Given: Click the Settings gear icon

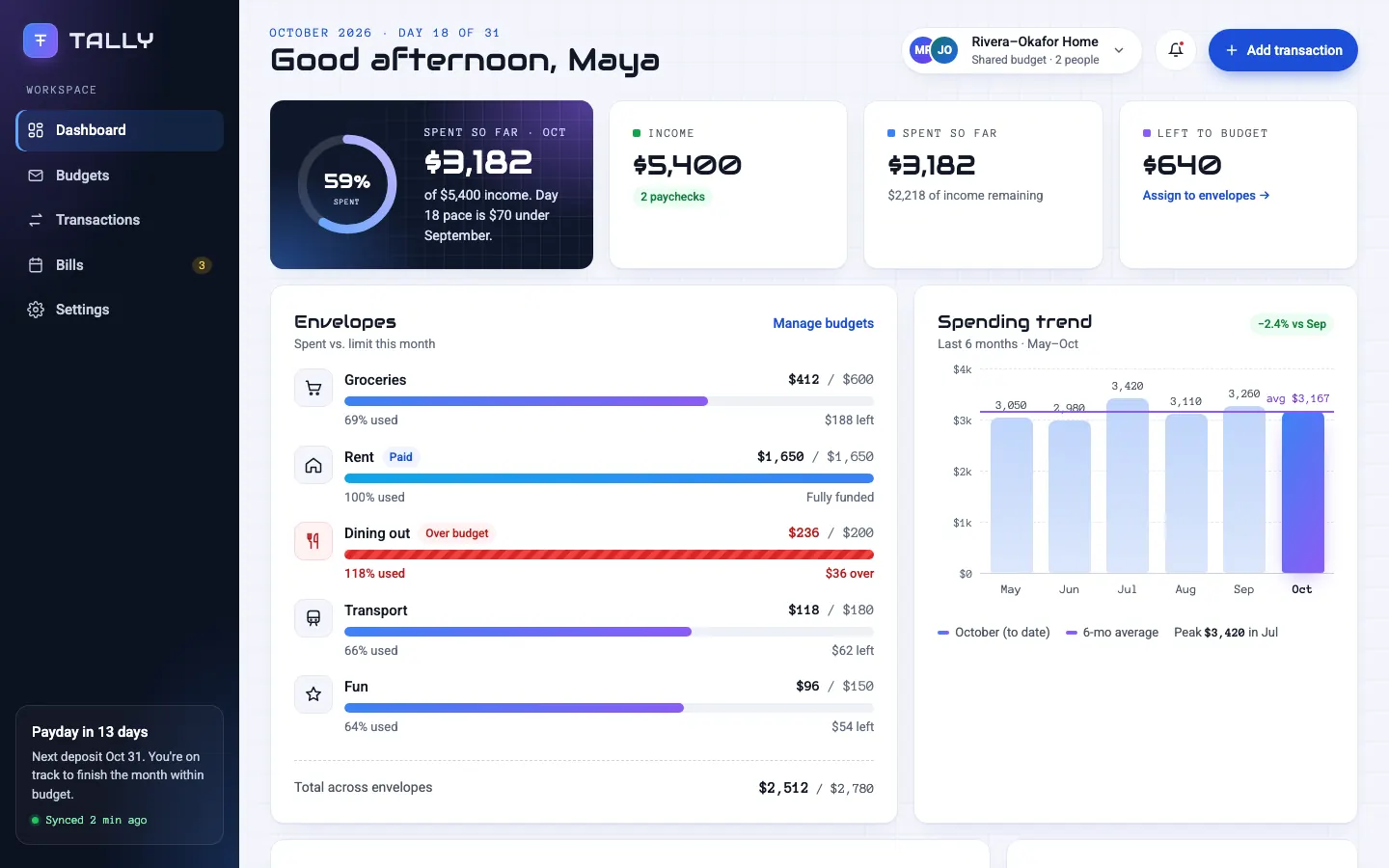Looking at the screenshot, I should [x=36, y=310].
